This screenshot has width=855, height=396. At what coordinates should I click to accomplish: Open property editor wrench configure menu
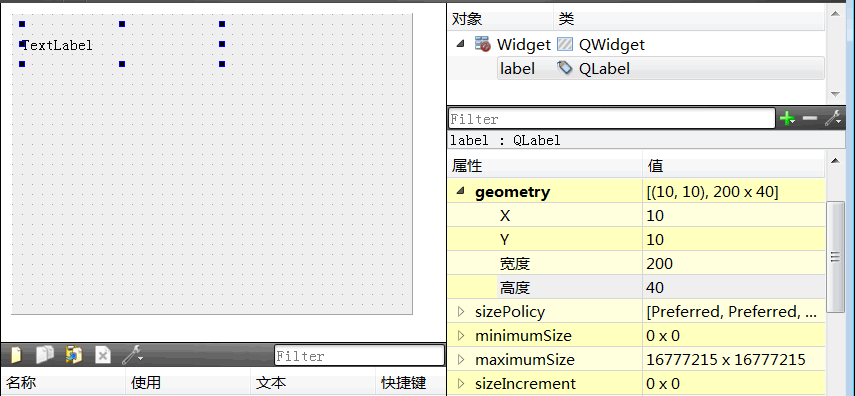833,118
